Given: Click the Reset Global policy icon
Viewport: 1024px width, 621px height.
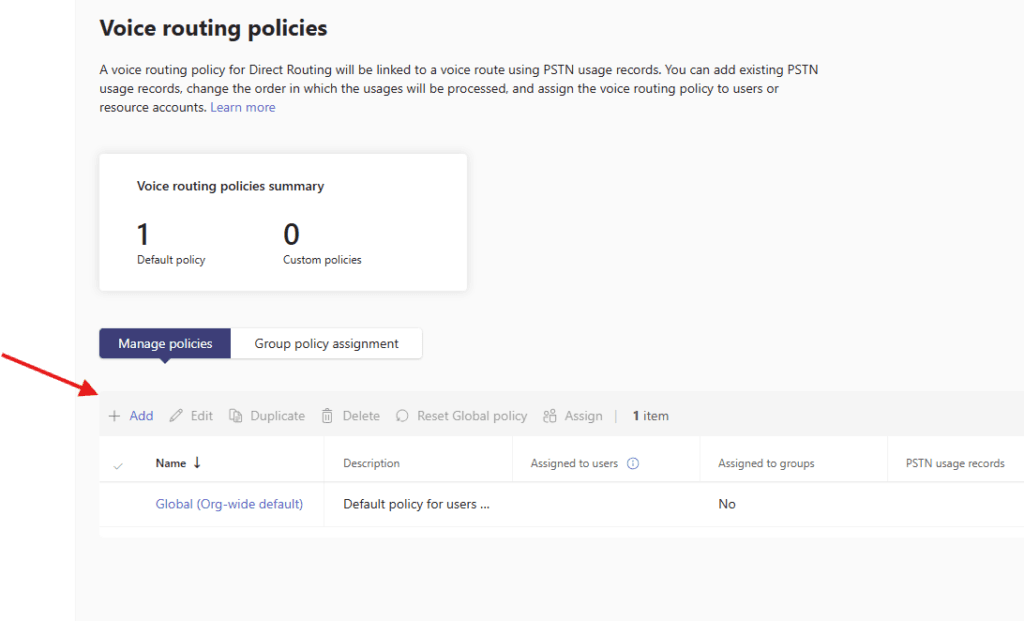Looking at the screenshot, I should pos(403,416).
